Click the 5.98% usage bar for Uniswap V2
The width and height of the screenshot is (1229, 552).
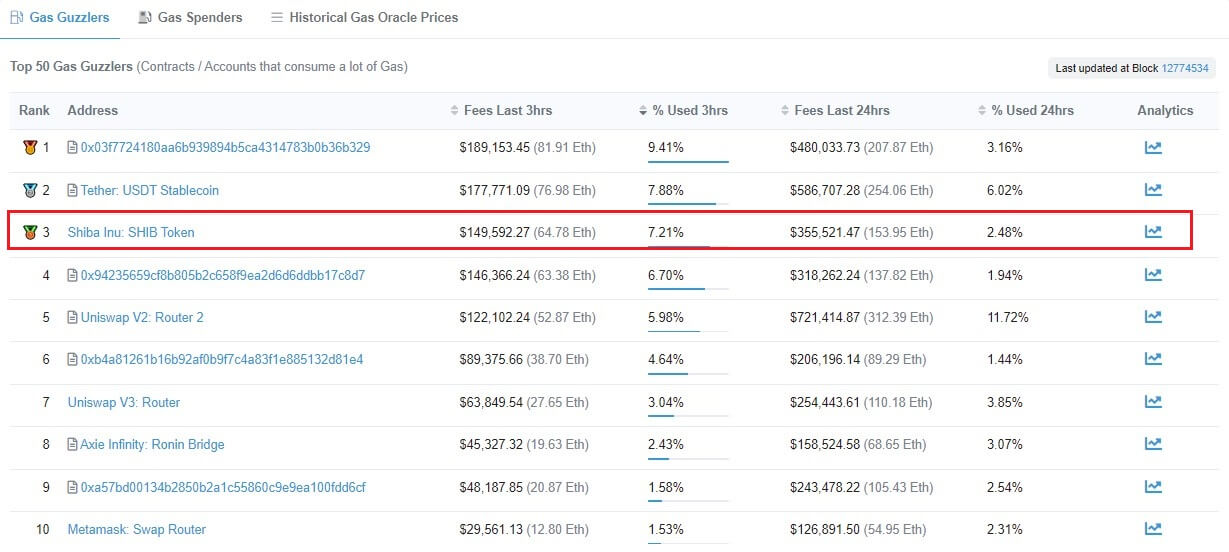click(x=688, y=331)
